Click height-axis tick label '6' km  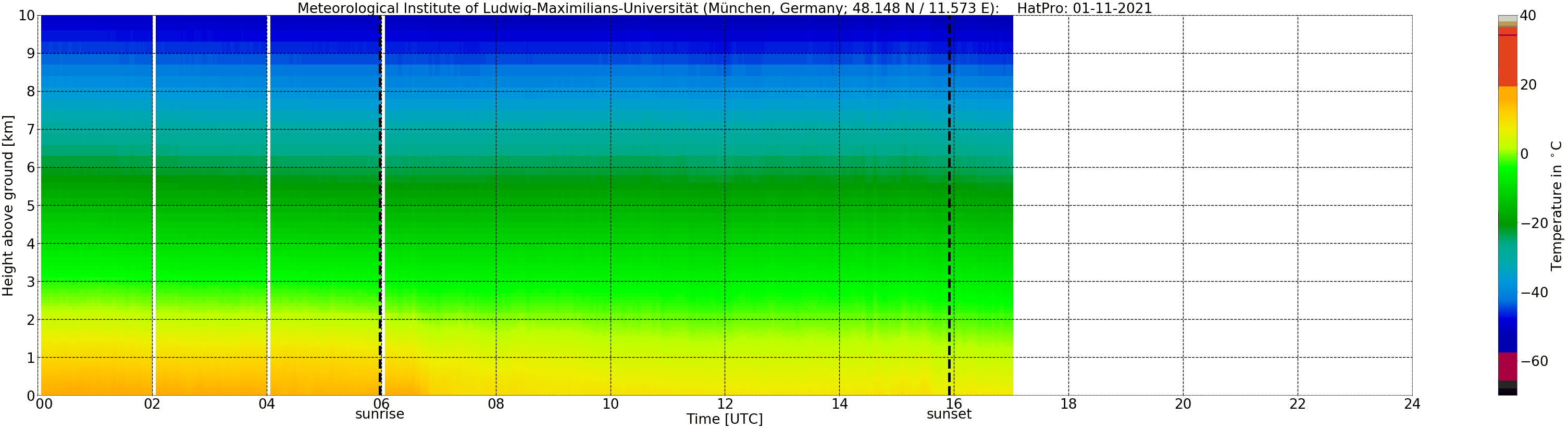[30, 168]
